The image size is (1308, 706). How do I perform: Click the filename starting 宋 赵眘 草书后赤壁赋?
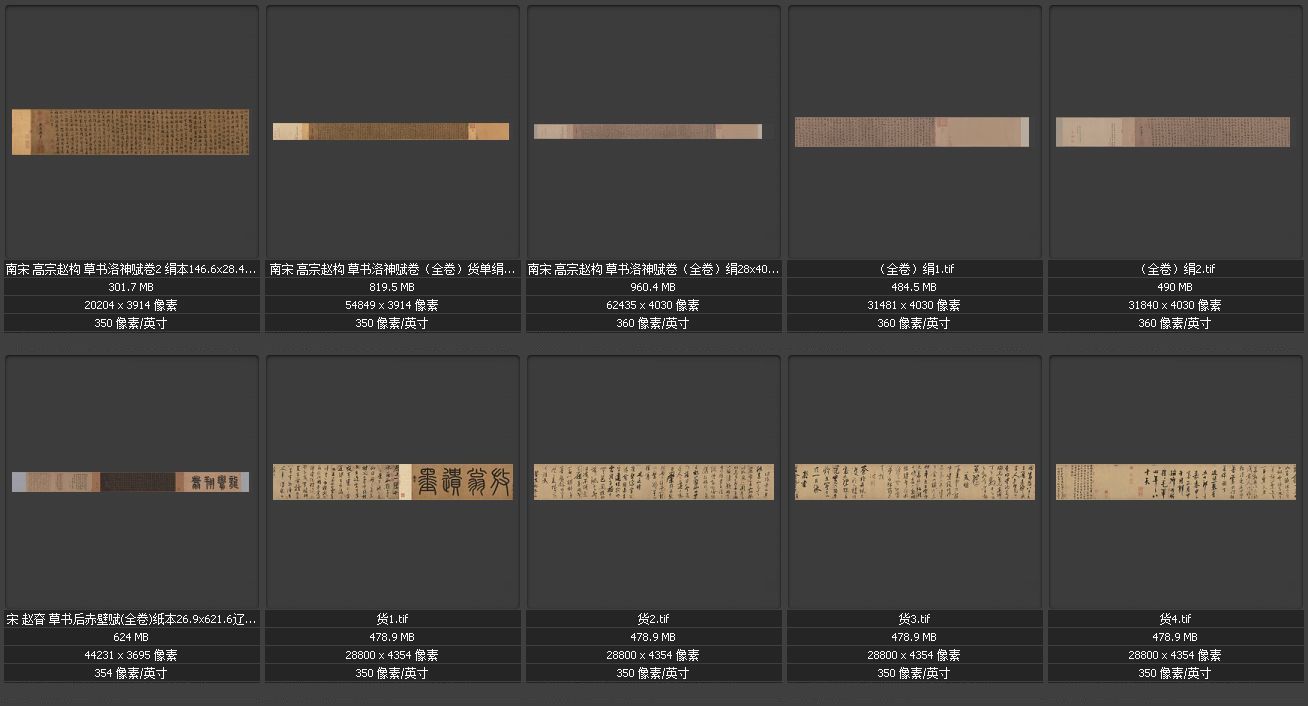[131, 619]
